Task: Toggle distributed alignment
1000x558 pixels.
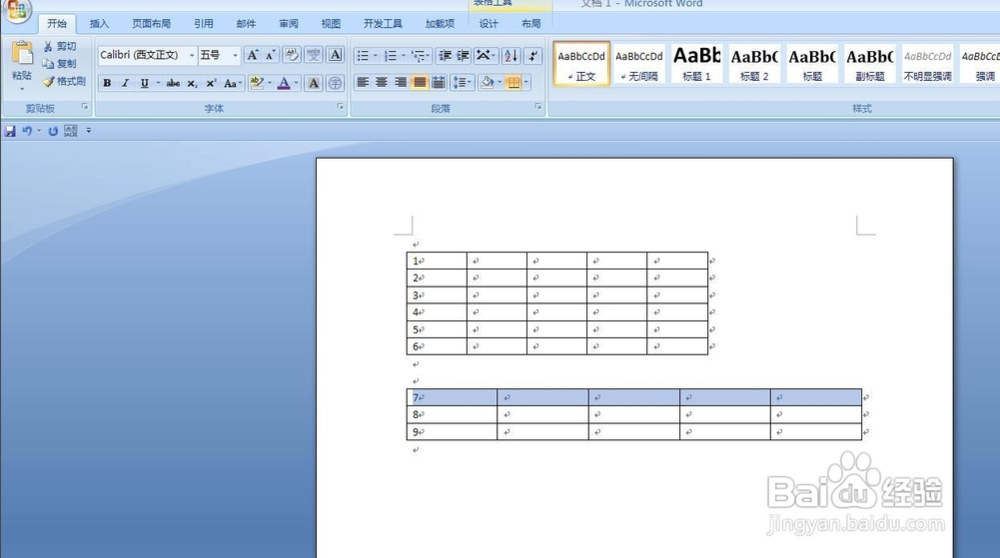Action: coord(438,82)
